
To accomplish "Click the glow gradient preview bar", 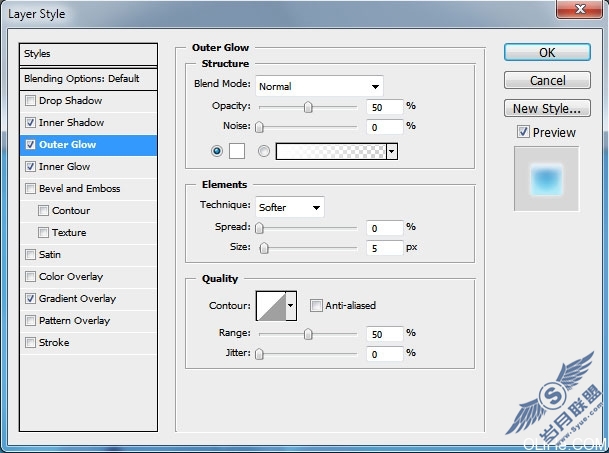I will pyautogui.click(x=331, y=151).
